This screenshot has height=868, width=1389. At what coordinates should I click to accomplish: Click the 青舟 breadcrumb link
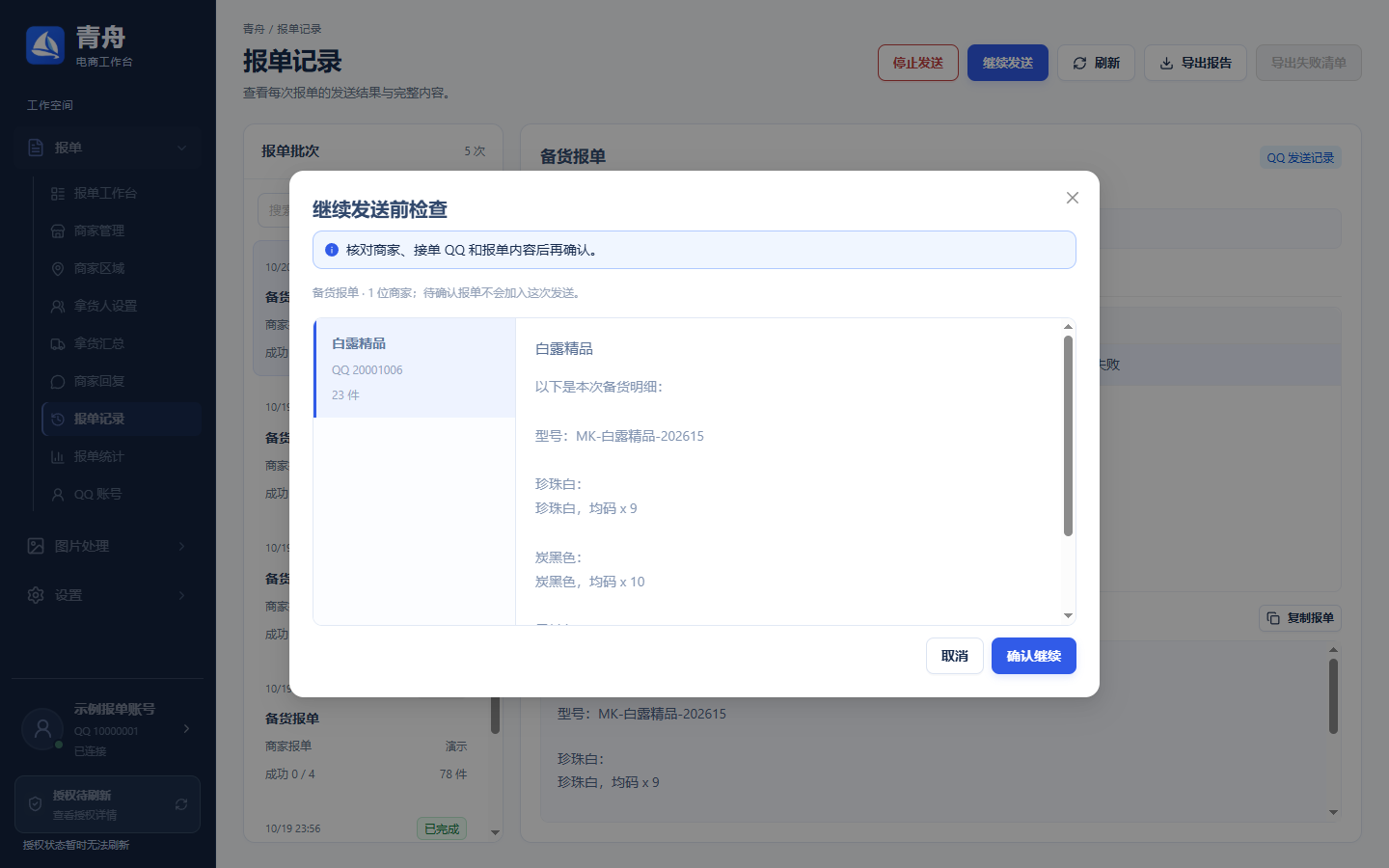coord(254,29)
